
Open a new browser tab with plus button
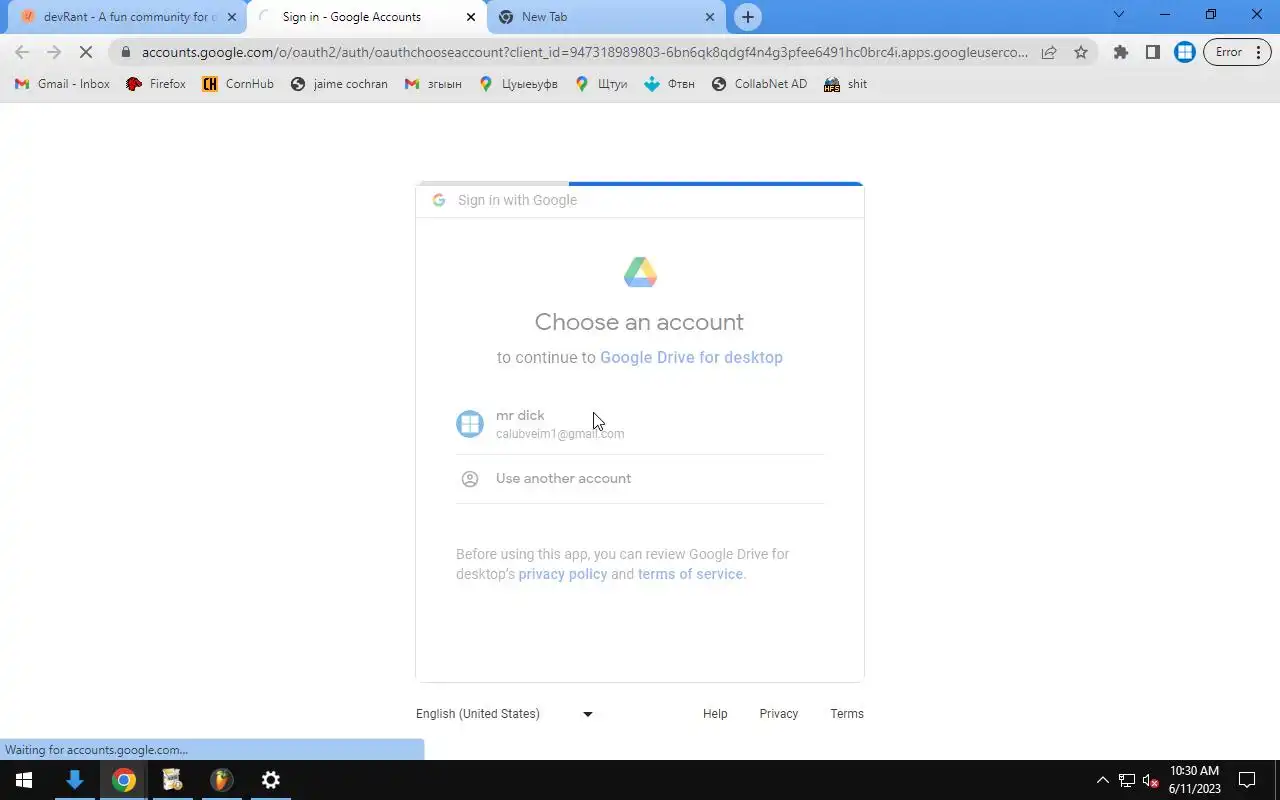coord(748,17)
